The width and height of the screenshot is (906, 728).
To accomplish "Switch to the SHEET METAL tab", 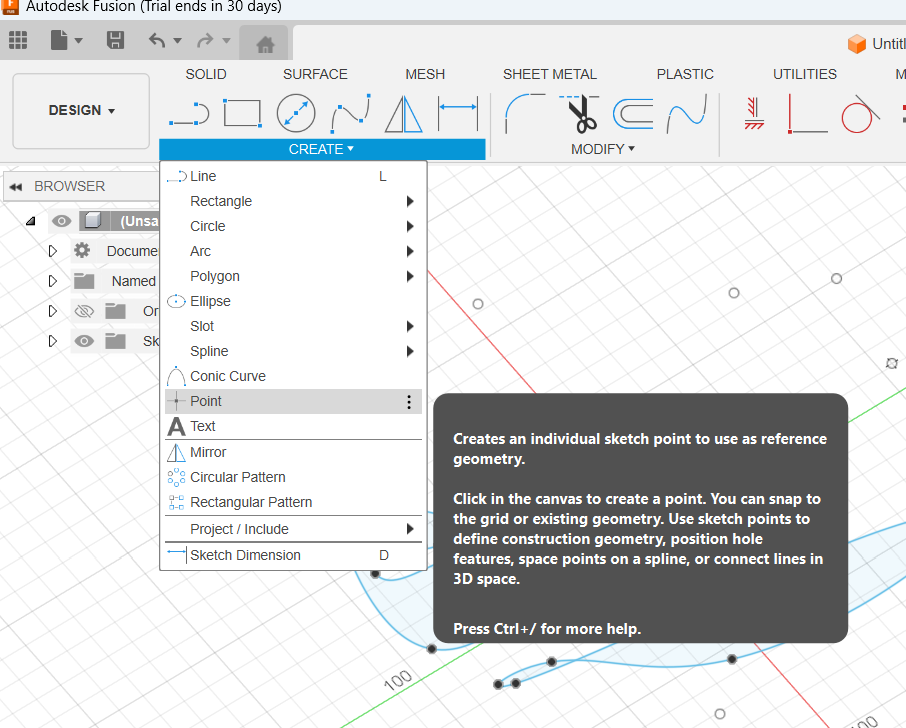I will click(549, 75).
